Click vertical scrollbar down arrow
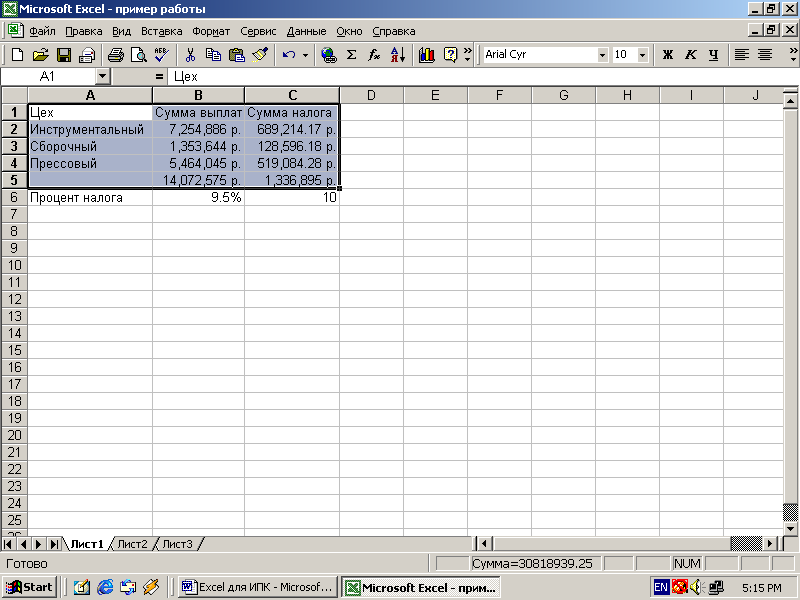800x600 pixels. (790, 529)
